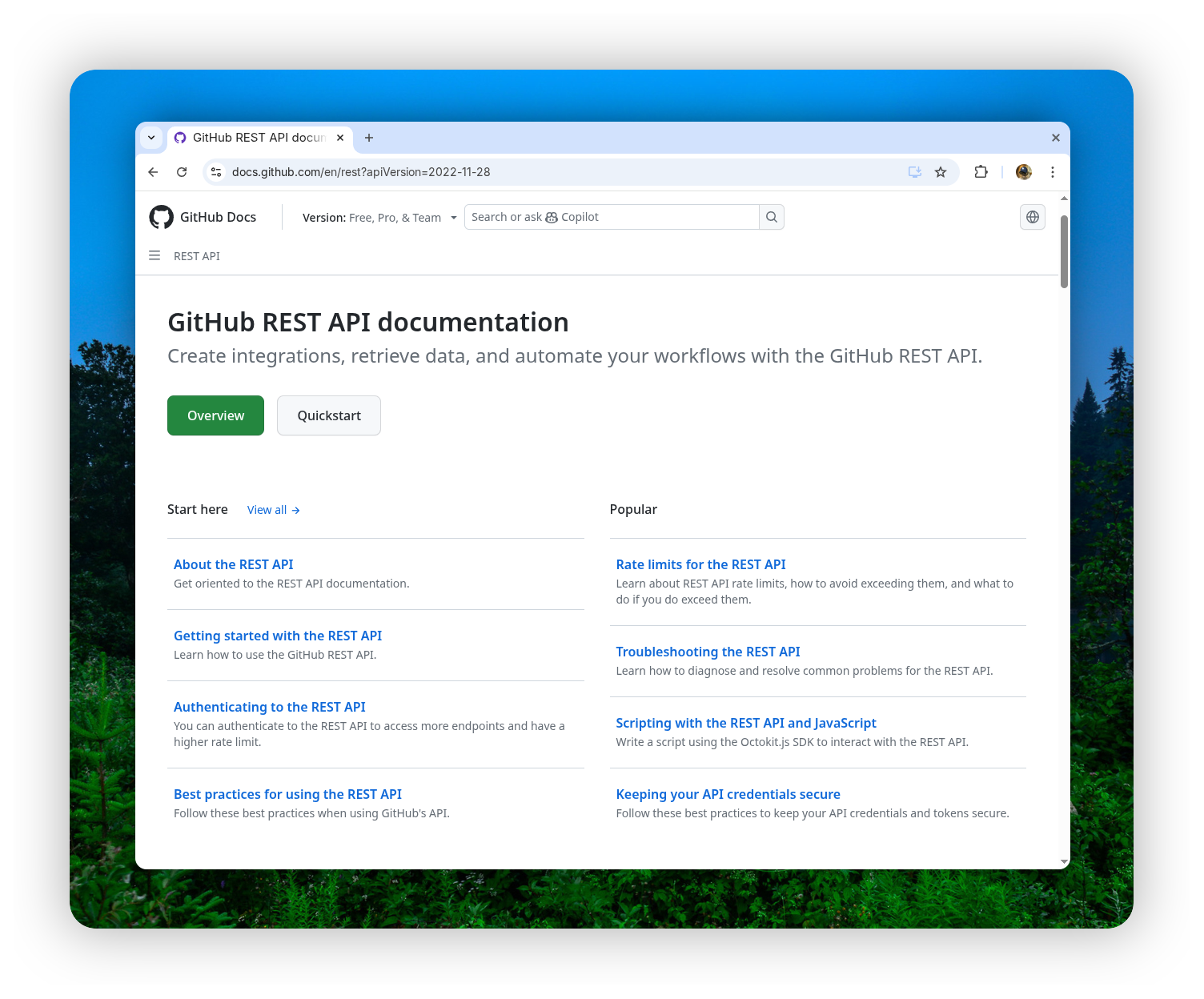Open the tab search dropdown arrow

151,138
